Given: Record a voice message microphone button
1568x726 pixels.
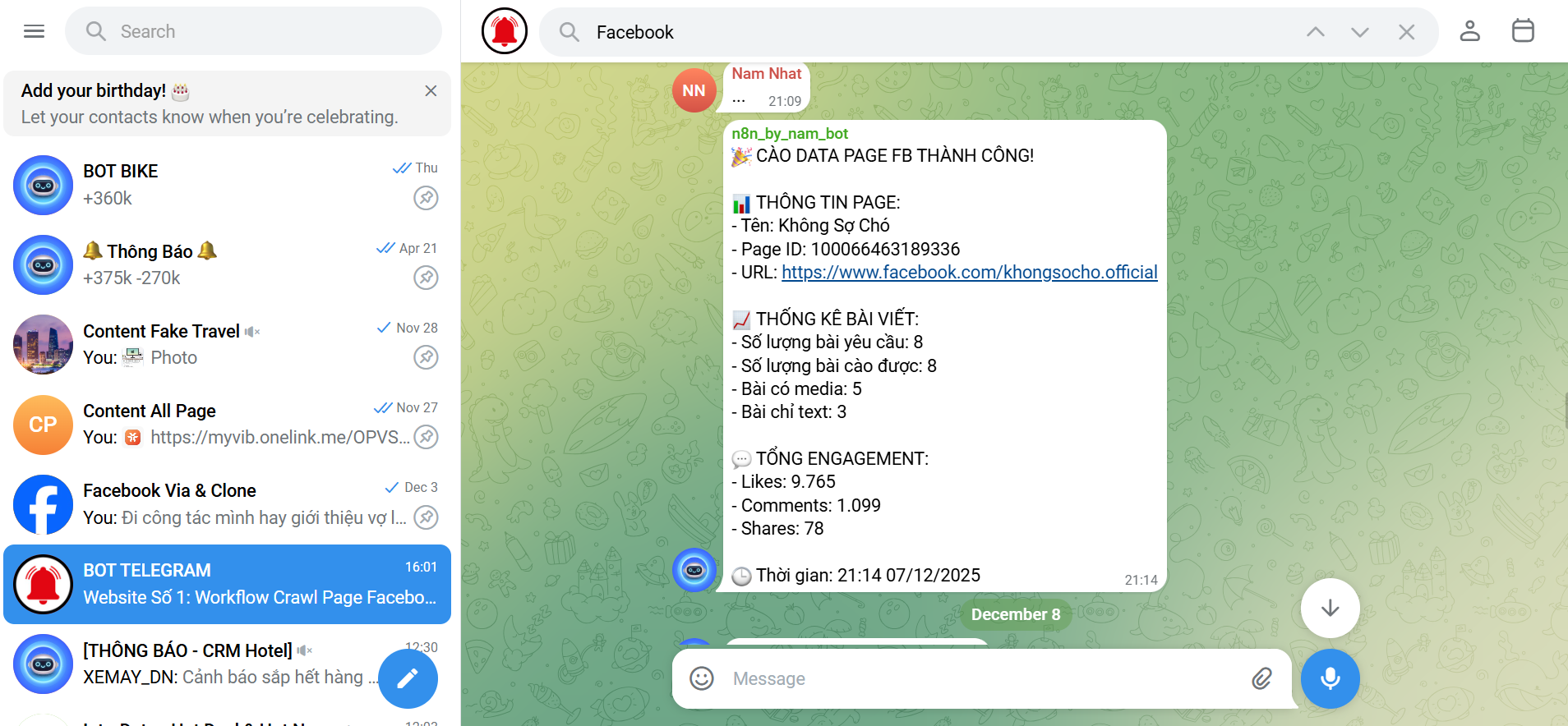Looking at the screenshot, I should [x=1330, y=678].
